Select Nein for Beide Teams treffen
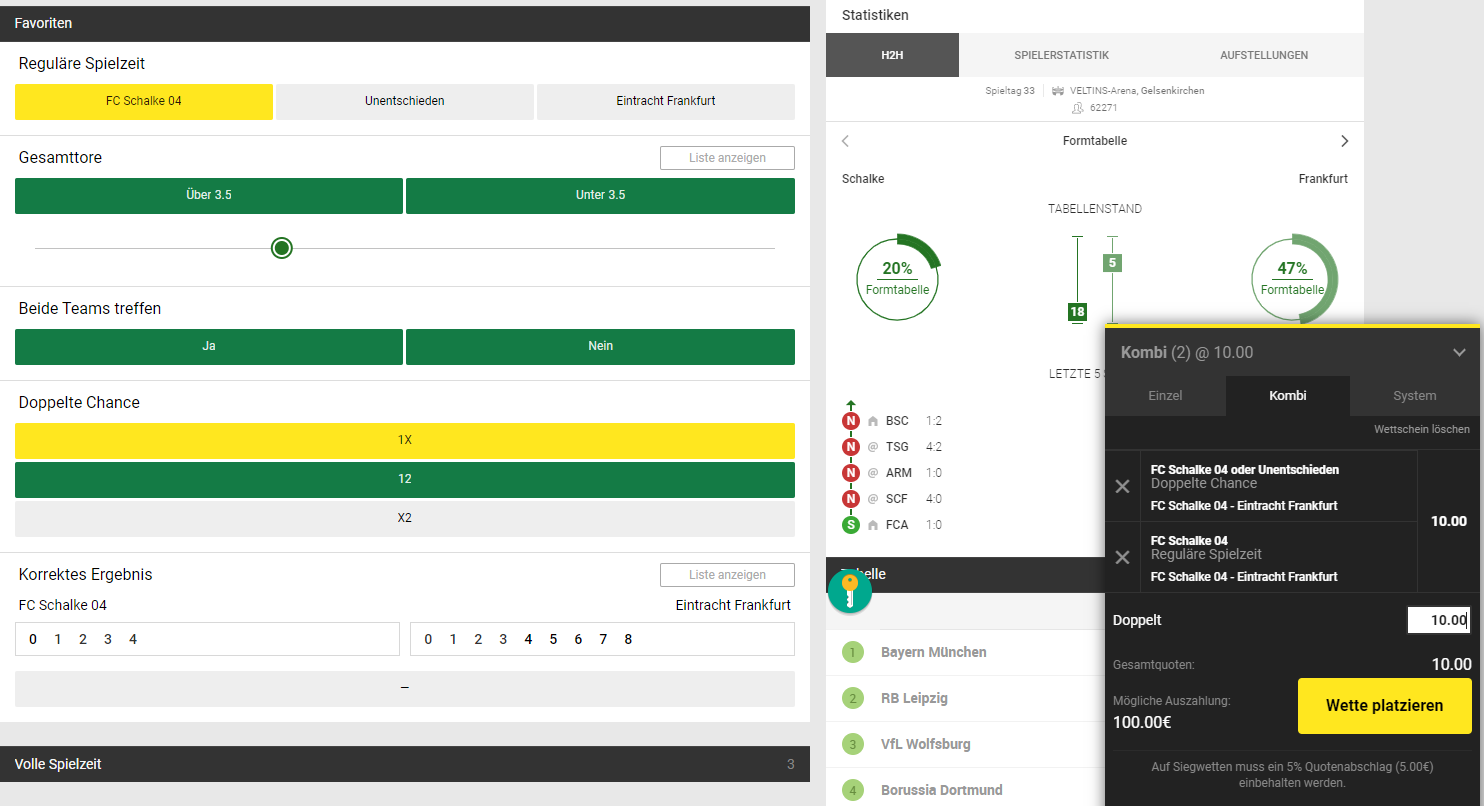The image size is (1484, 806). tap(601, 346)
